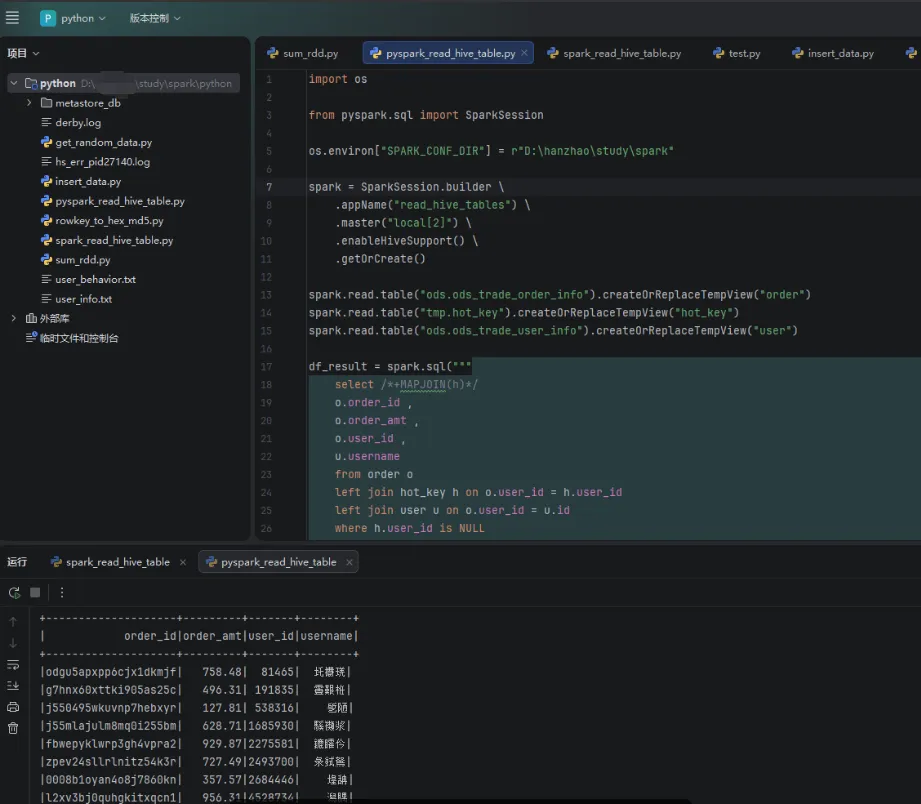Click the library icon beside 外部库
The height and width of the screenshot is (804, 921).
coord(31,318)
